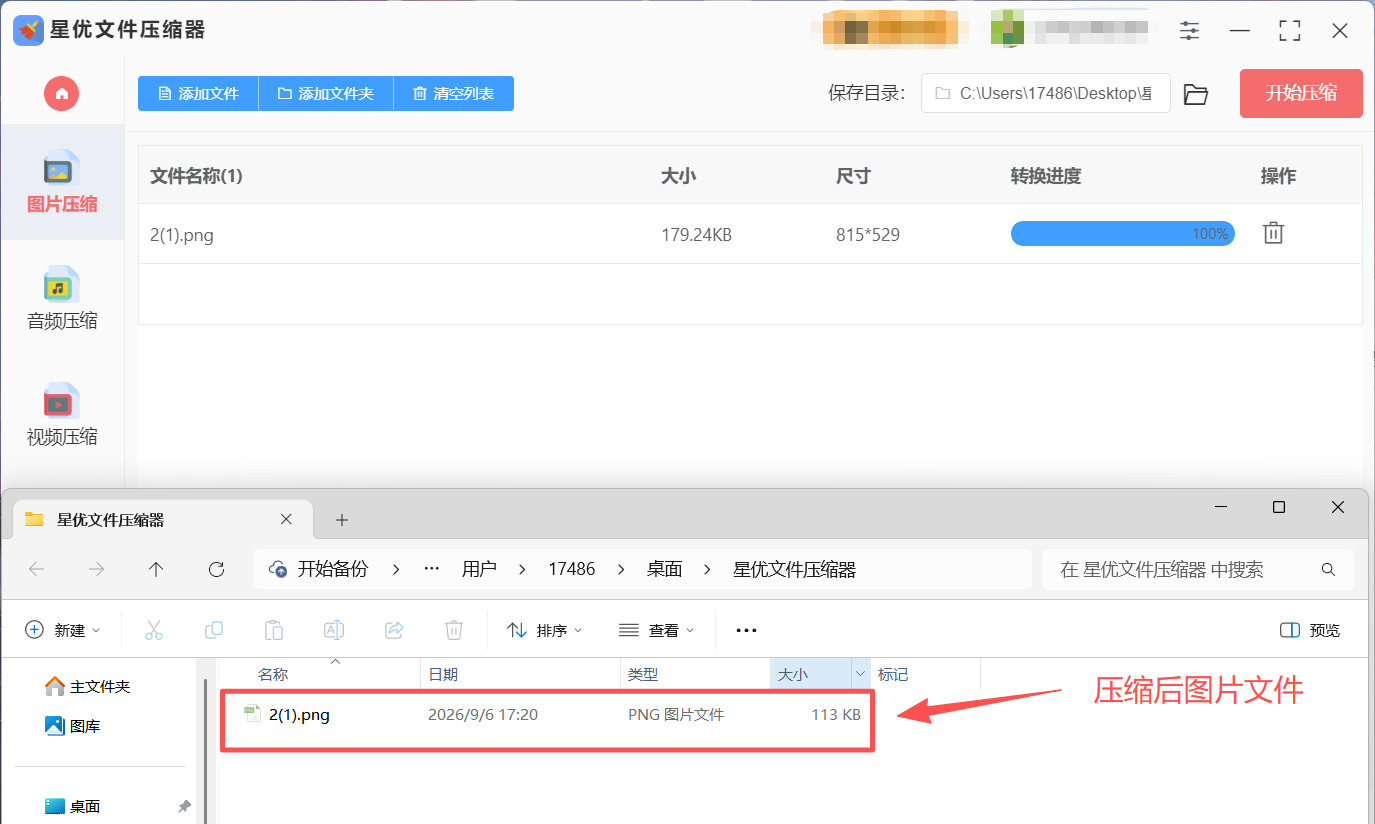The height and width of the screenshot is (824, 1375).
Task: Click 17486 breadcrumb segment
Action: [572, 569]
